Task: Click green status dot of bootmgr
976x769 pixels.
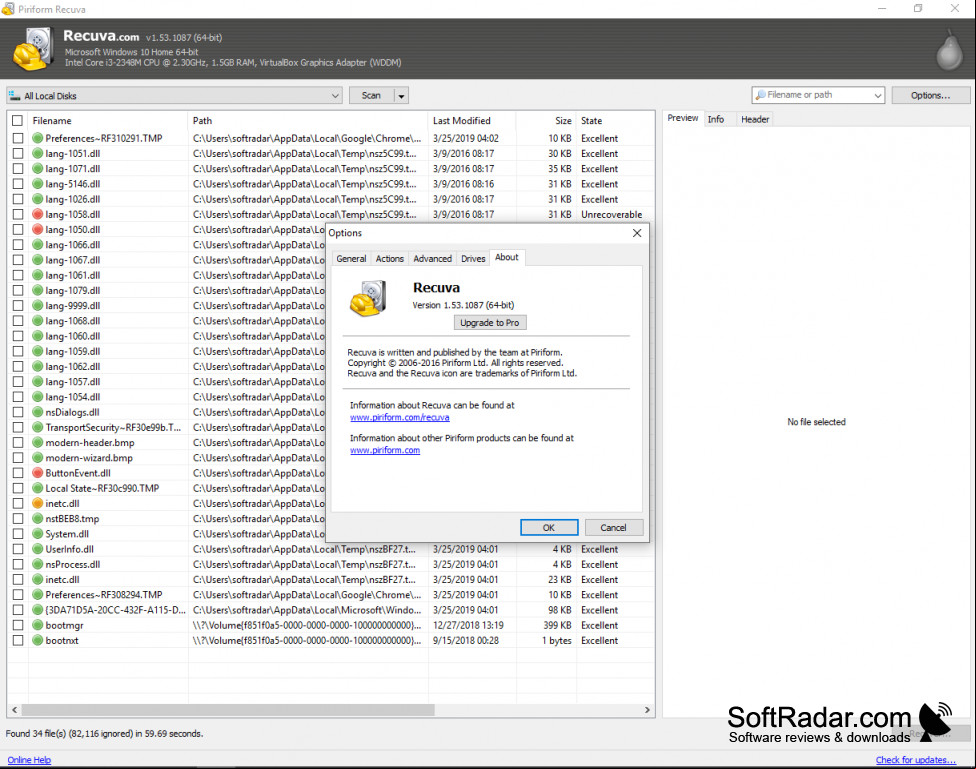Action: click(x=37, y=625)
